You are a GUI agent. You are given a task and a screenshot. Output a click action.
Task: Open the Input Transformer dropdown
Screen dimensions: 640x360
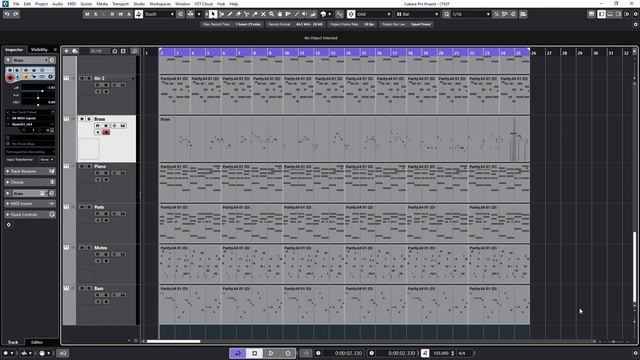(x=47, y=160)
